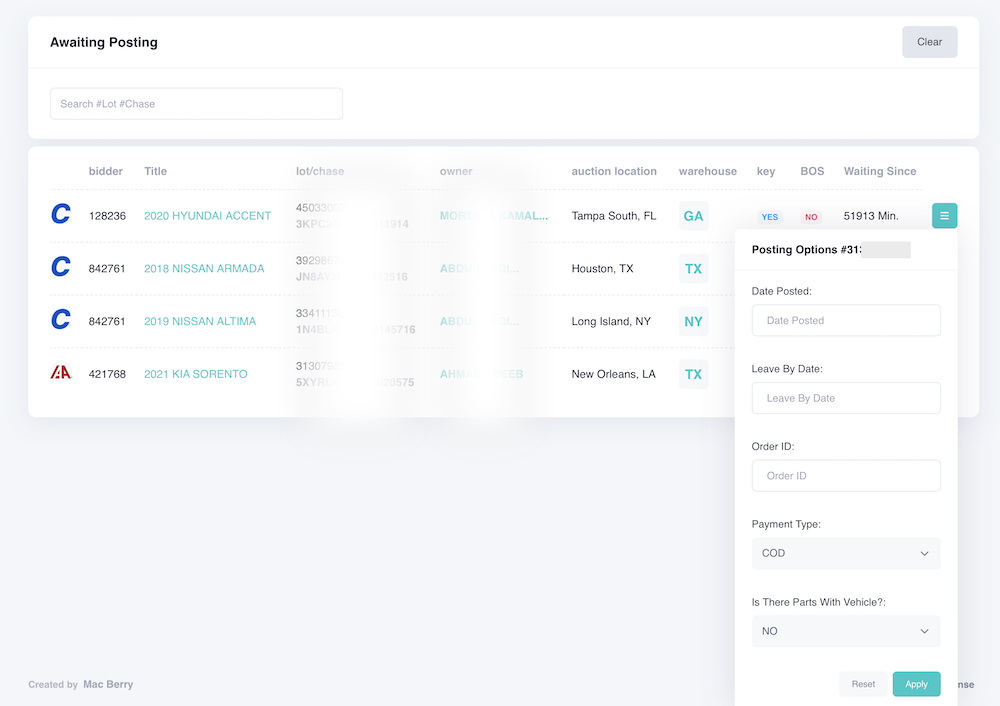1000x706 pixels.
Task: Click the lot/chase column header
Action: click(320, 172)
